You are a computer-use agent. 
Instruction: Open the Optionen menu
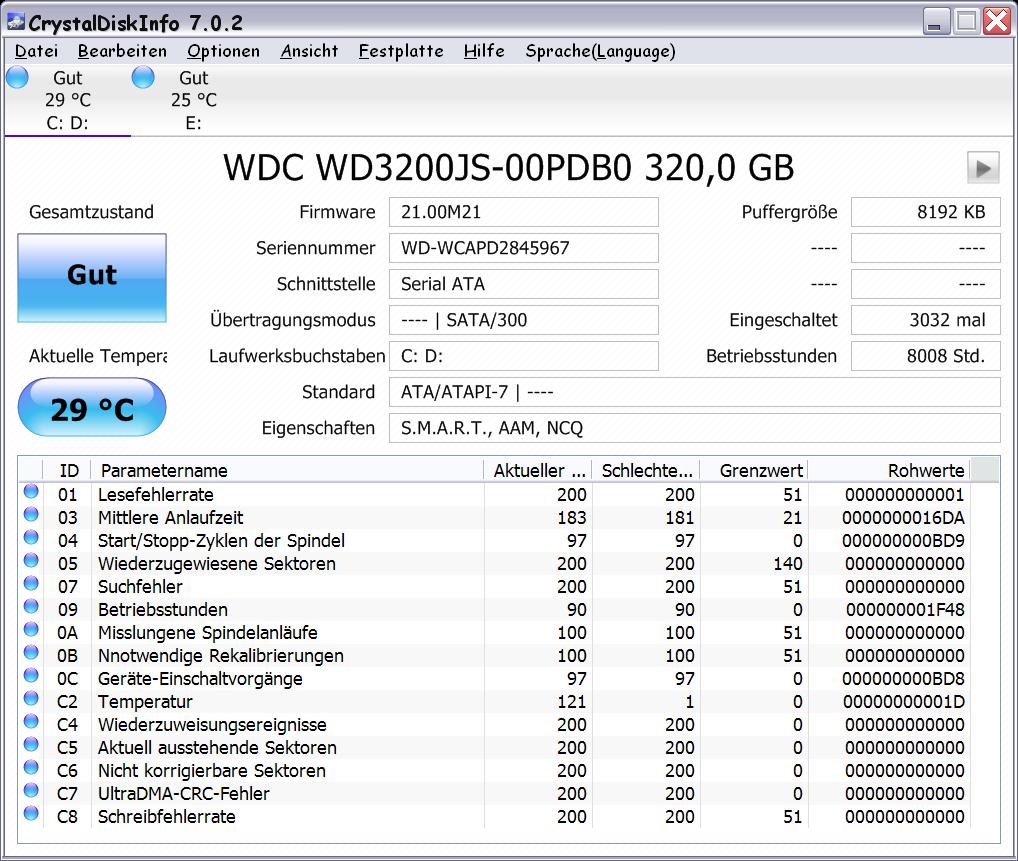223,51
